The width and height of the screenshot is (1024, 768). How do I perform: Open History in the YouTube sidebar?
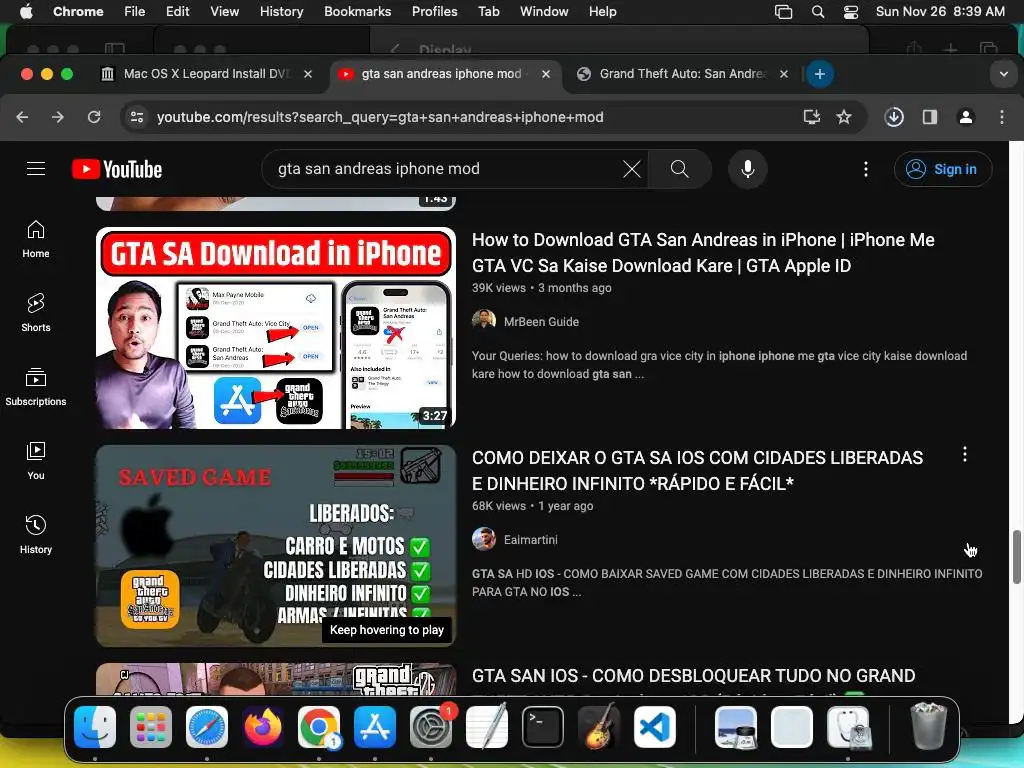coord(36,535)
